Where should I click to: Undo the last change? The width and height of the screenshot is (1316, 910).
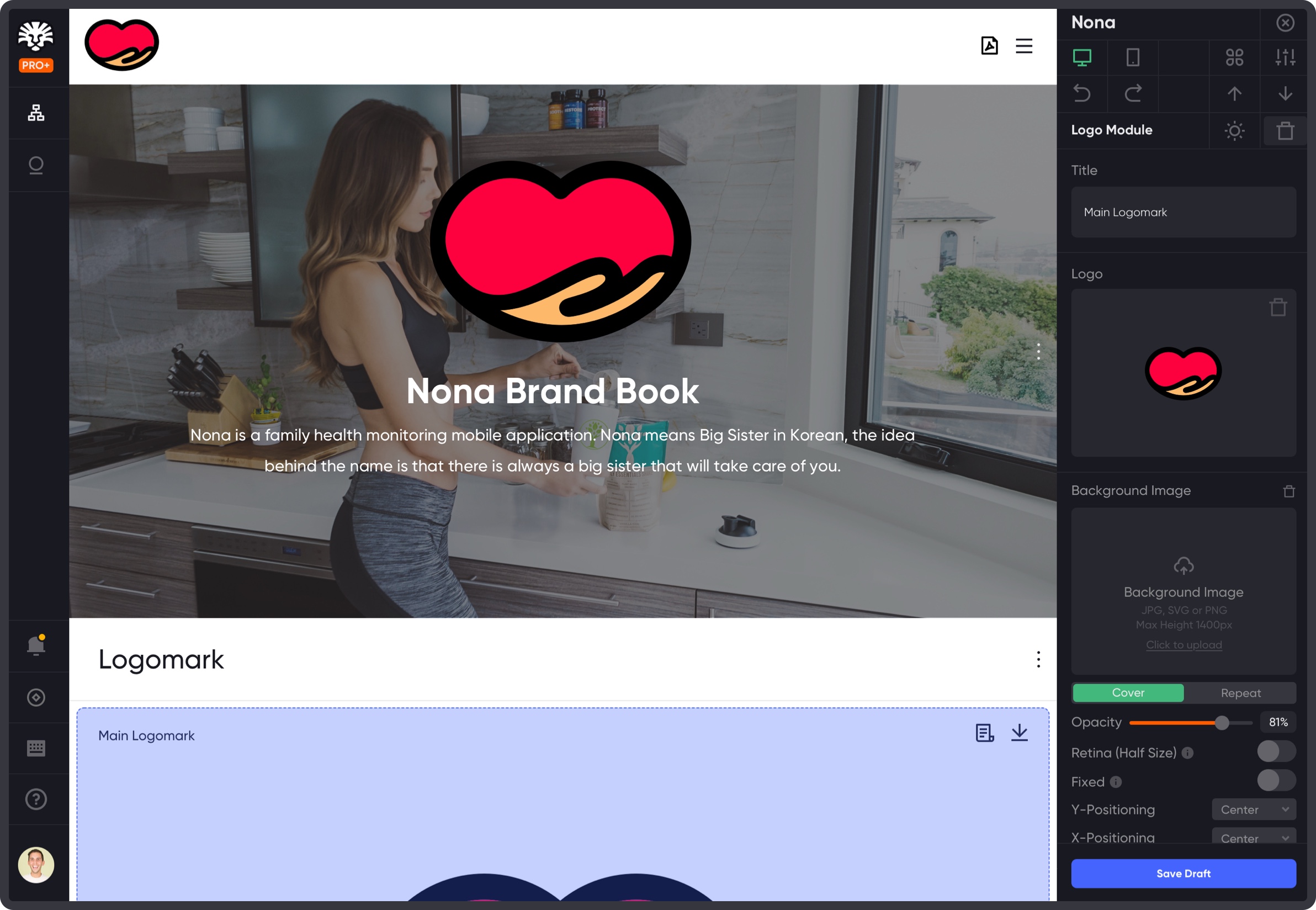(x=1084, y=94)
